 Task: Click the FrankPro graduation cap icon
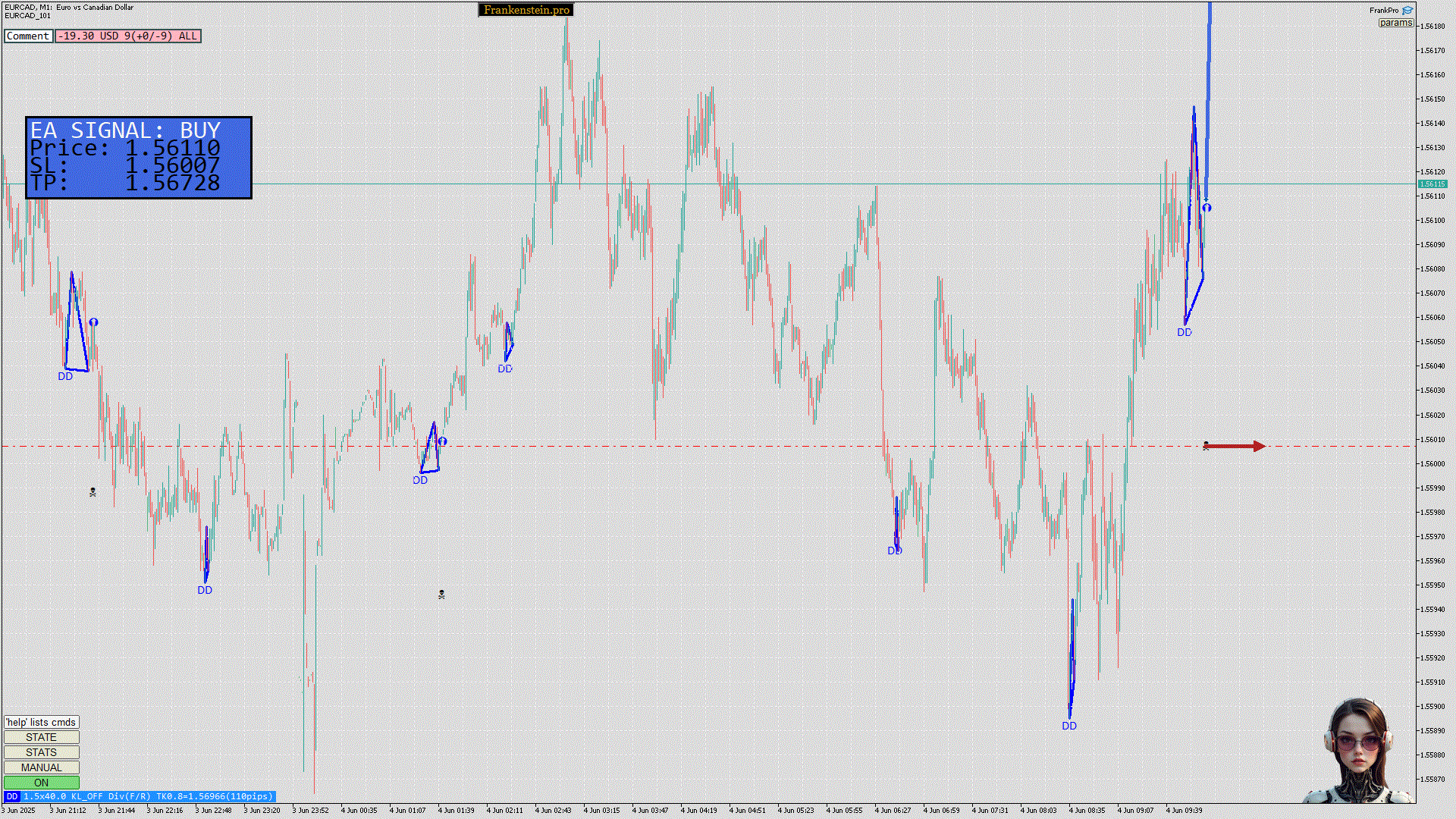[x=1407, y=11]
